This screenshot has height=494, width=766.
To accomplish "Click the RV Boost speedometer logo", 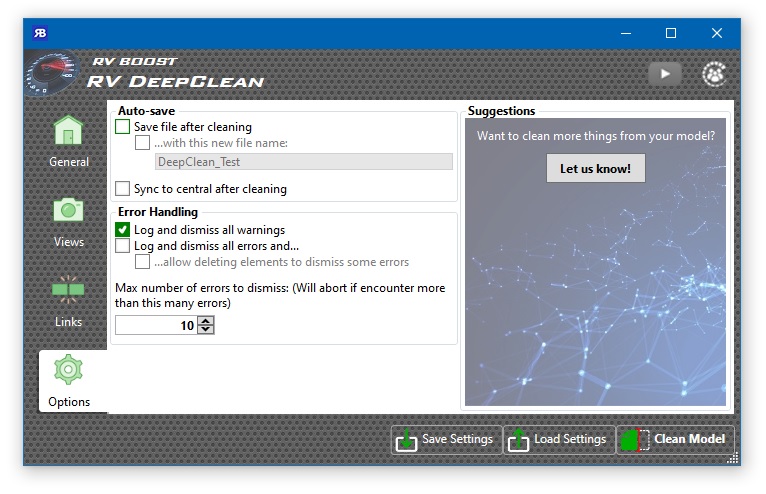I will [51, 73].
